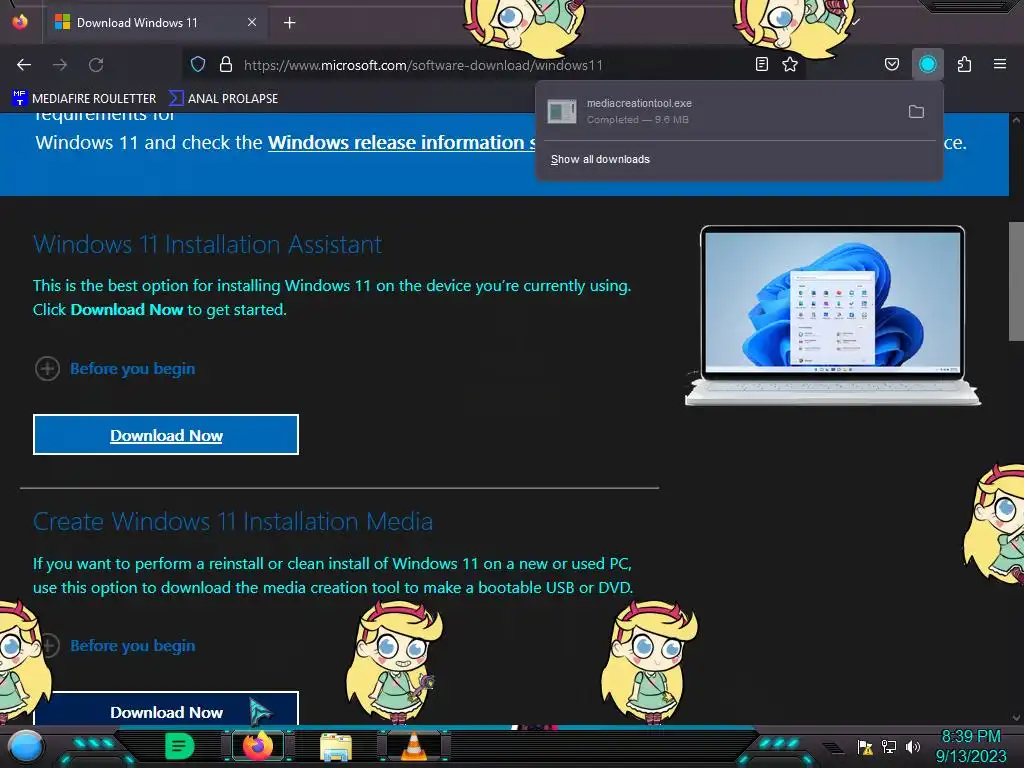
Task: Open network status tray icon
Action: click(889, 746)
